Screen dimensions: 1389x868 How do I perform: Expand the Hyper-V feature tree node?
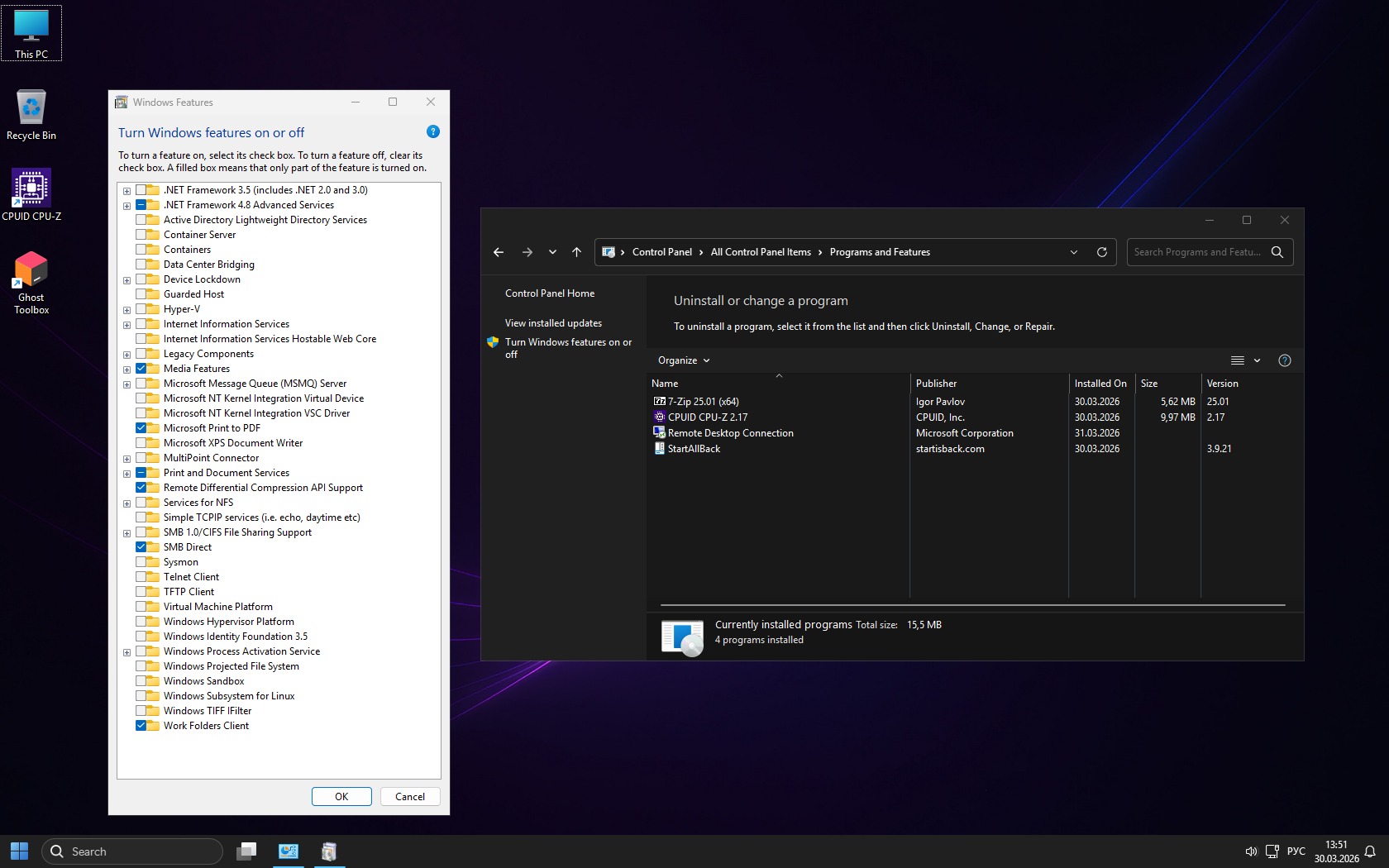[x=127, y=310]
